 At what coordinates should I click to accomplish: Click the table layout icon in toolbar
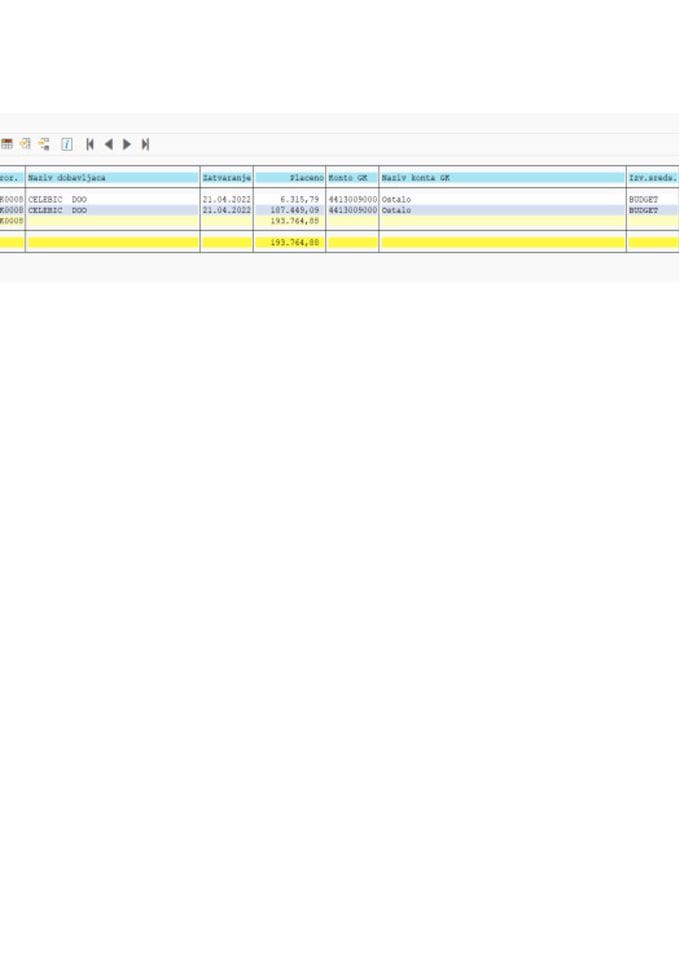7,144
